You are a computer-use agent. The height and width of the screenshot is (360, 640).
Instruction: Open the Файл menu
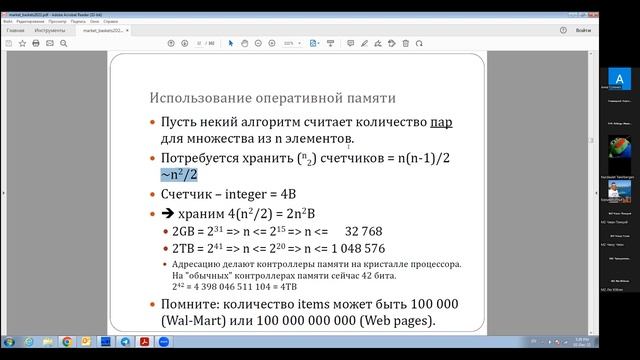pyautogui.click(x=7, y=21)
